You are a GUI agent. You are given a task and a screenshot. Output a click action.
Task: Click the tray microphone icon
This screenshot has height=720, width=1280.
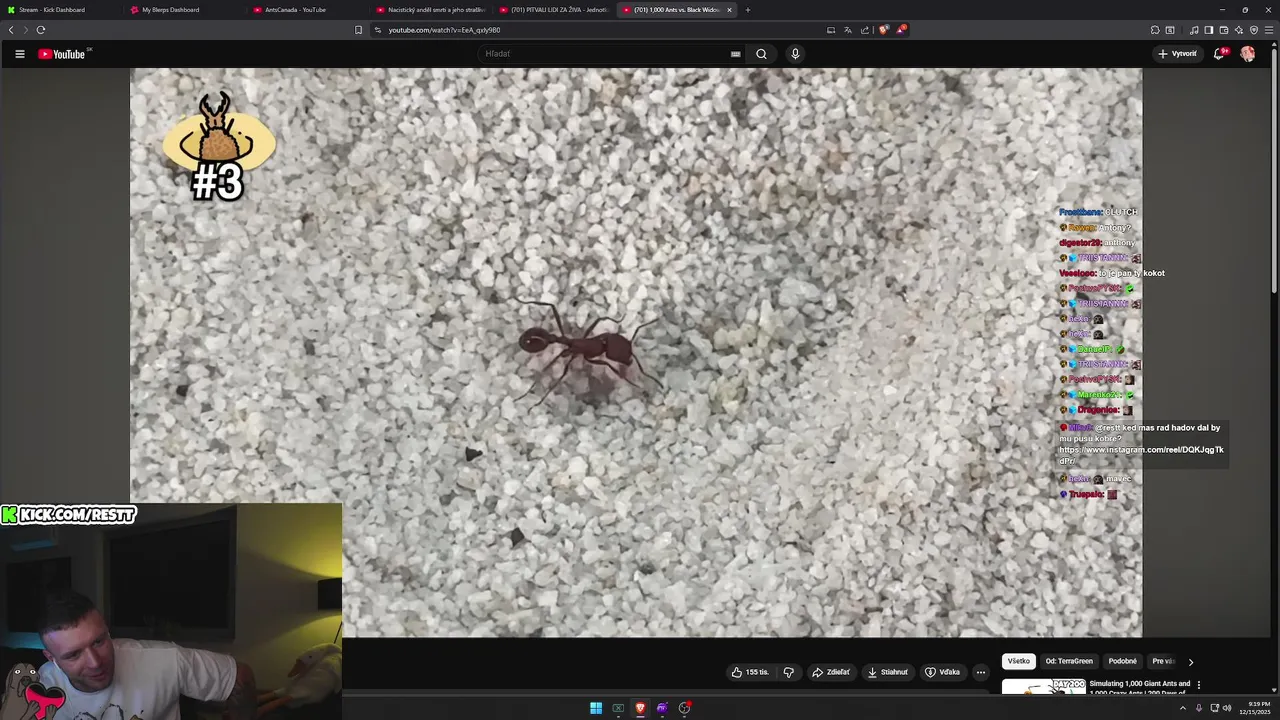click(1199, 708)
